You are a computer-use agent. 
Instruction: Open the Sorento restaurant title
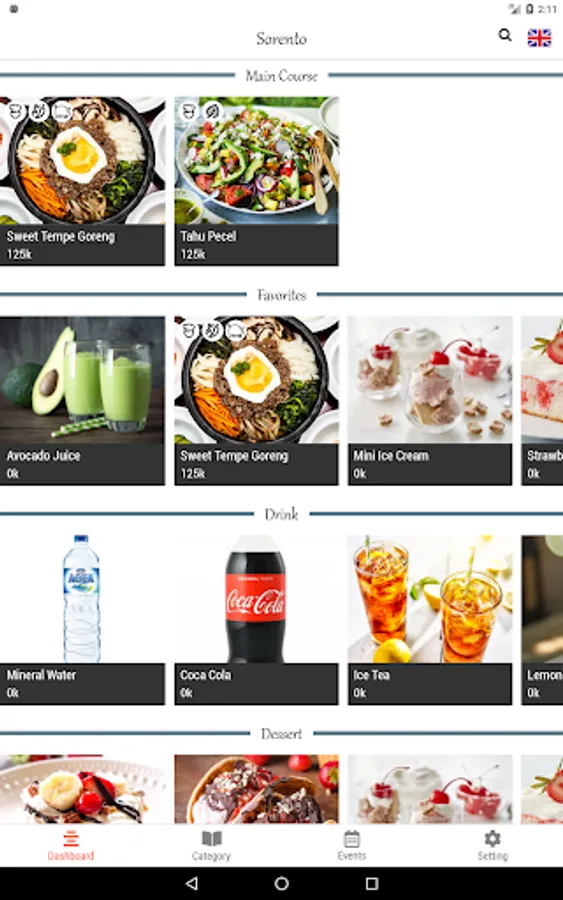(281, 38)
